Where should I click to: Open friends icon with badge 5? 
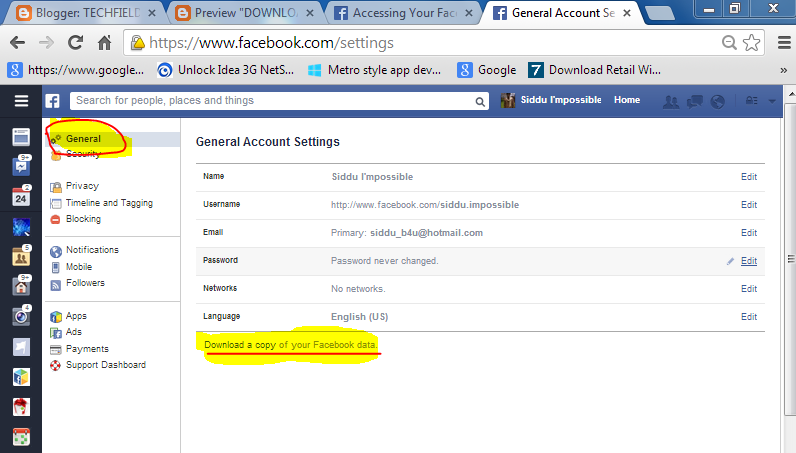click(x=21, y=256)
